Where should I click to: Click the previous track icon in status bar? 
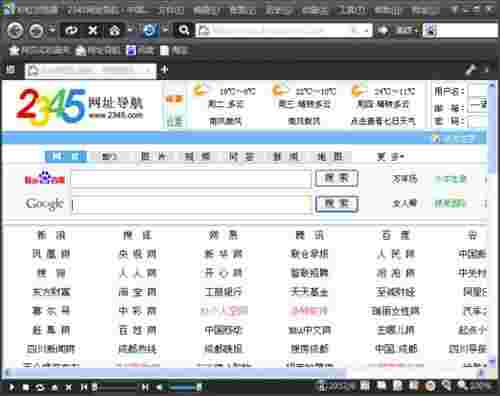(83, 387)
